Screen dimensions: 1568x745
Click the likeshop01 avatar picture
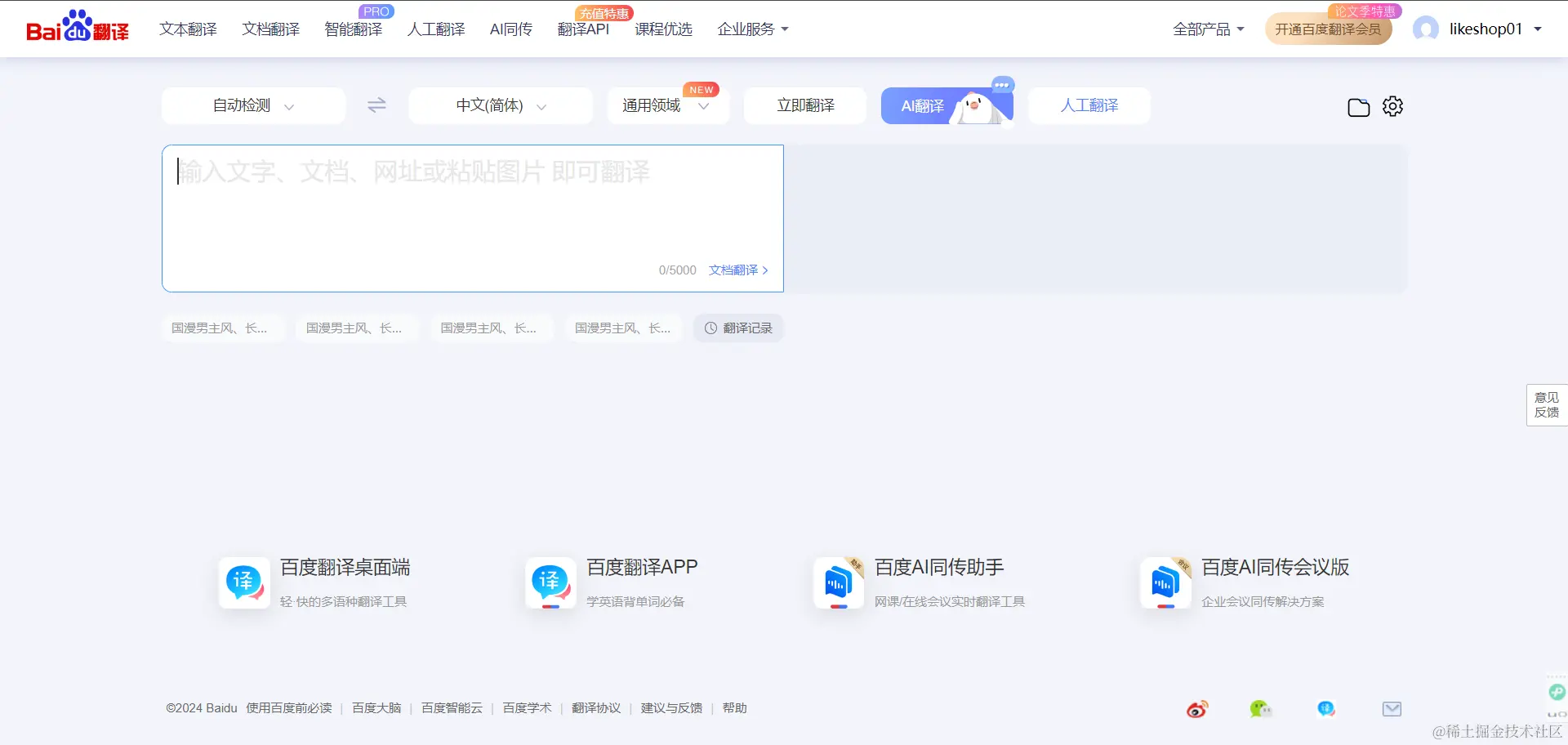coord(1426,29)
